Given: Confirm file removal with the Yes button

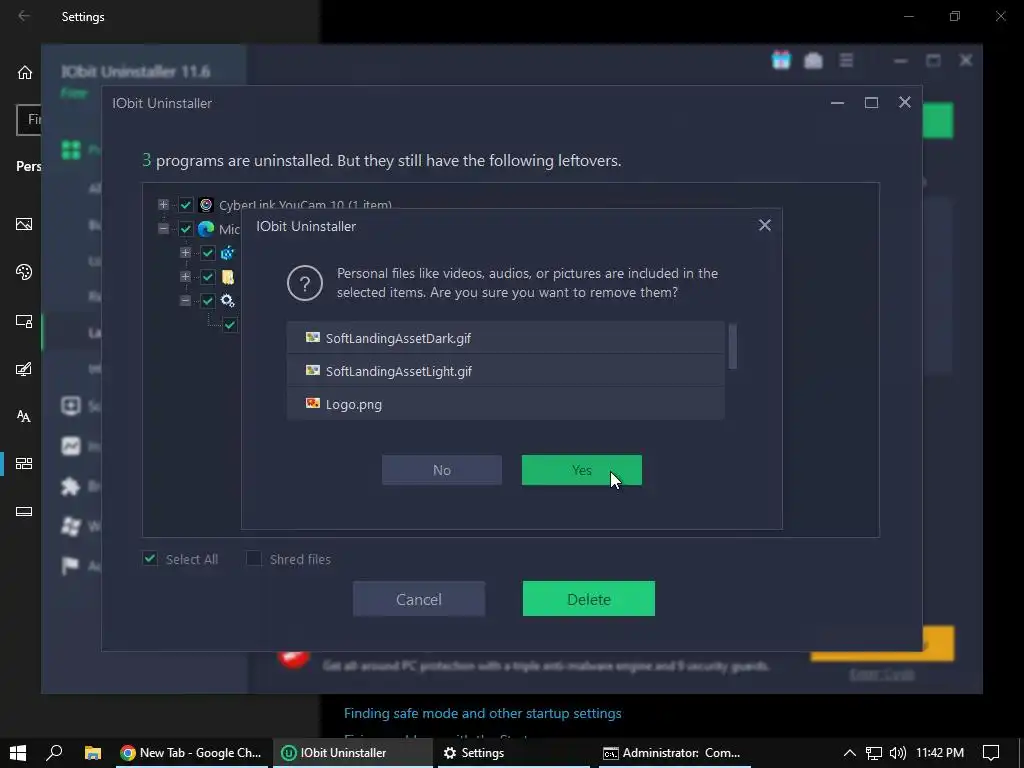Looking at the screenshot, I should point(581,470).
